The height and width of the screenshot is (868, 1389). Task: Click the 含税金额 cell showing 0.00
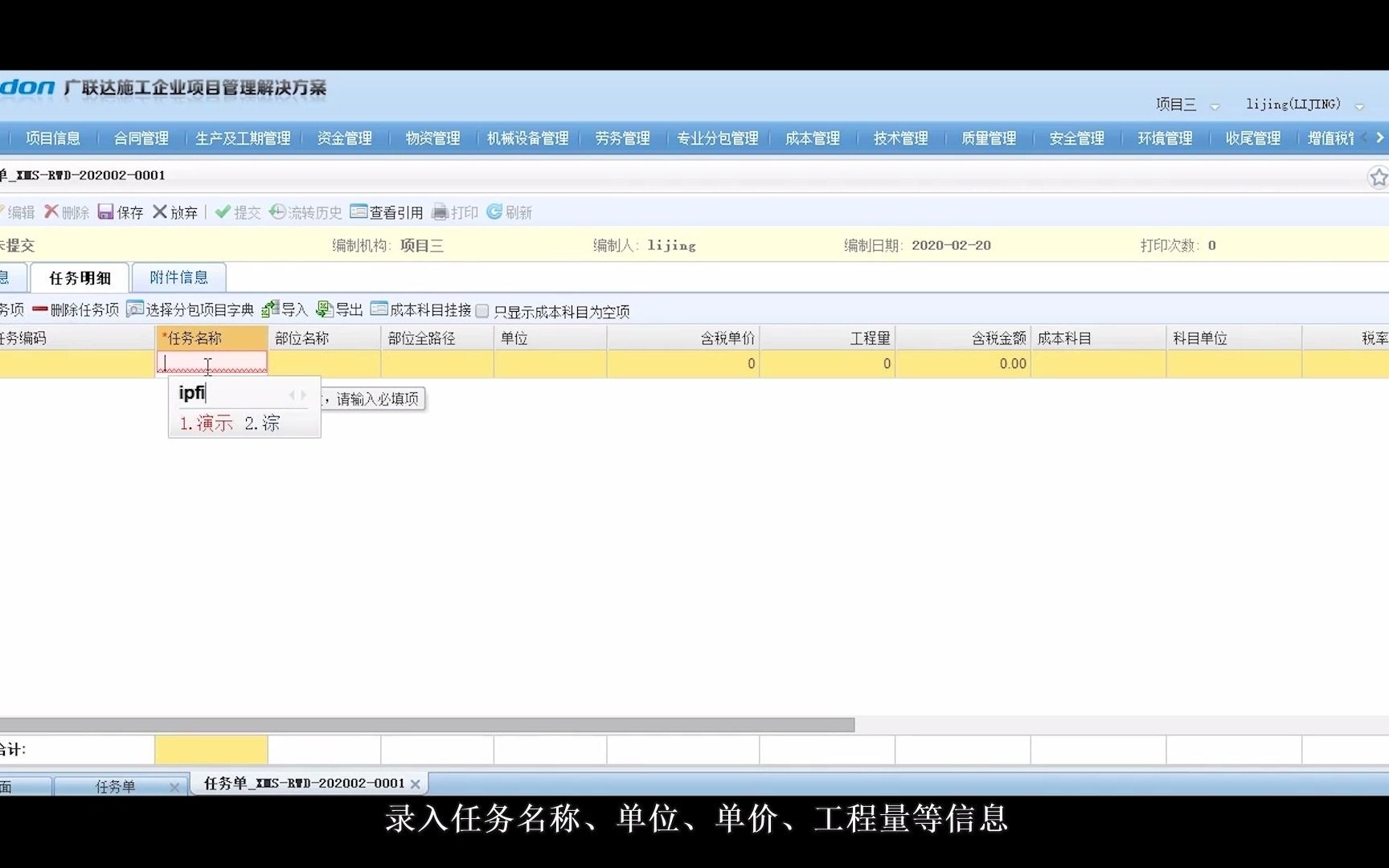(963, 364)
